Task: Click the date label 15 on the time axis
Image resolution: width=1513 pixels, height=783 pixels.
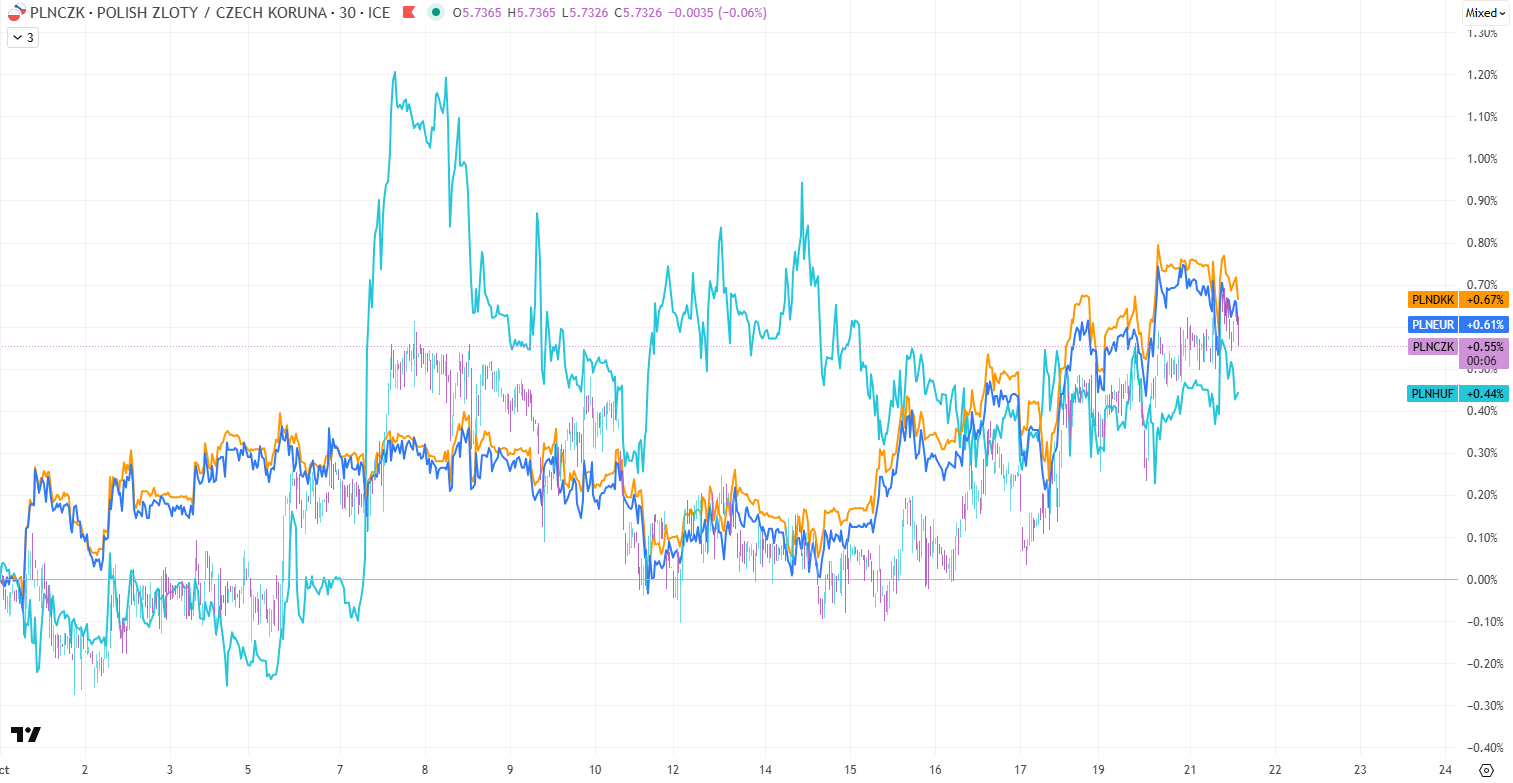Action: [x=850, y=770]
